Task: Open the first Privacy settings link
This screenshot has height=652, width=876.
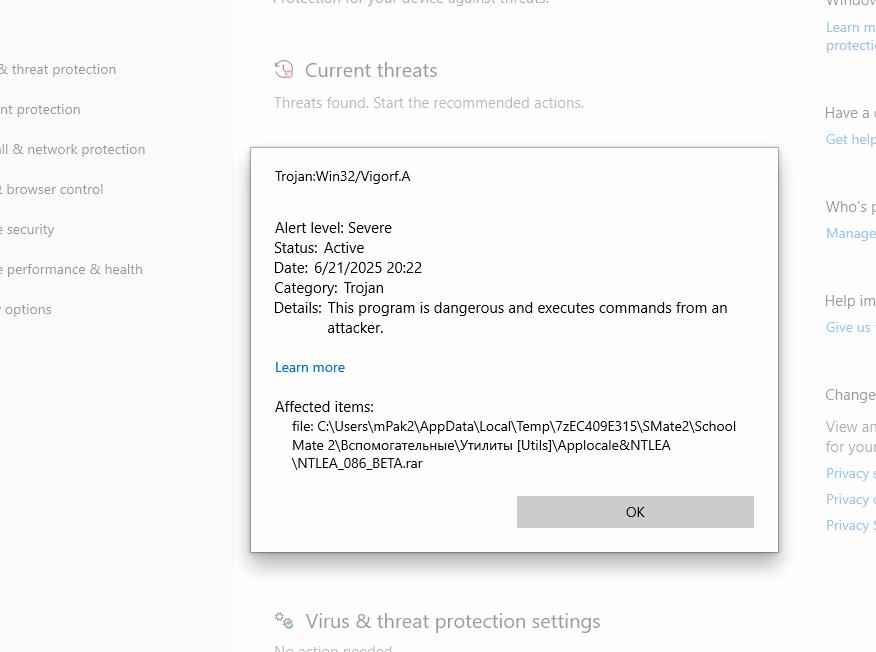Action: point(850,473)
